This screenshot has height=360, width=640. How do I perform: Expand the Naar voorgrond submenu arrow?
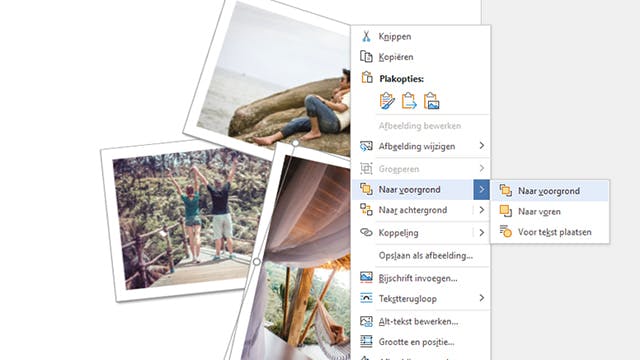pos(482,189)
